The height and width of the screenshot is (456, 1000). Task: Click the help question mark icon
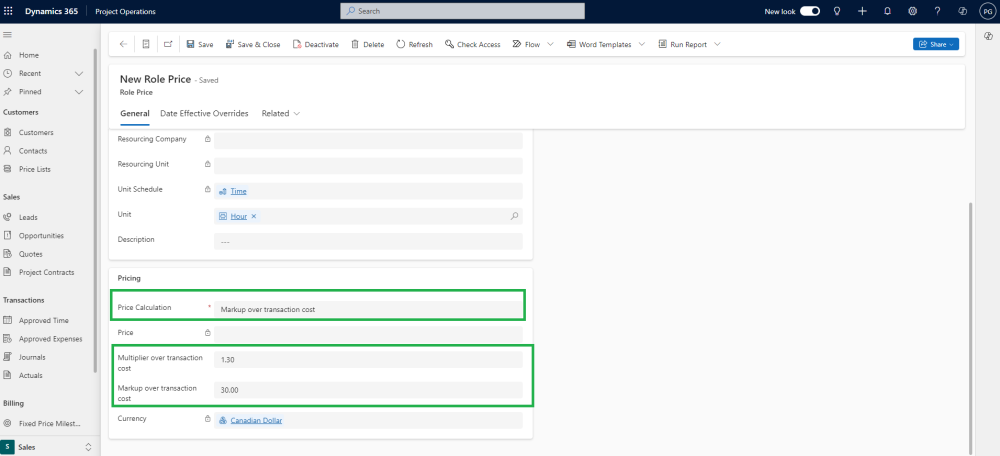[938, 11]
